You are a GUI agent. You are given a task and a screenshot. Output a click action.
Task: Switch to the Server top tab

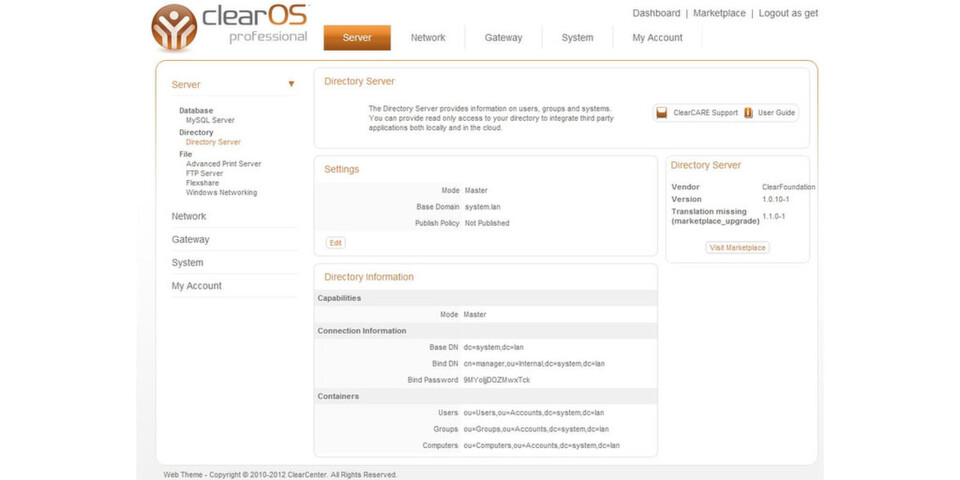357,37
